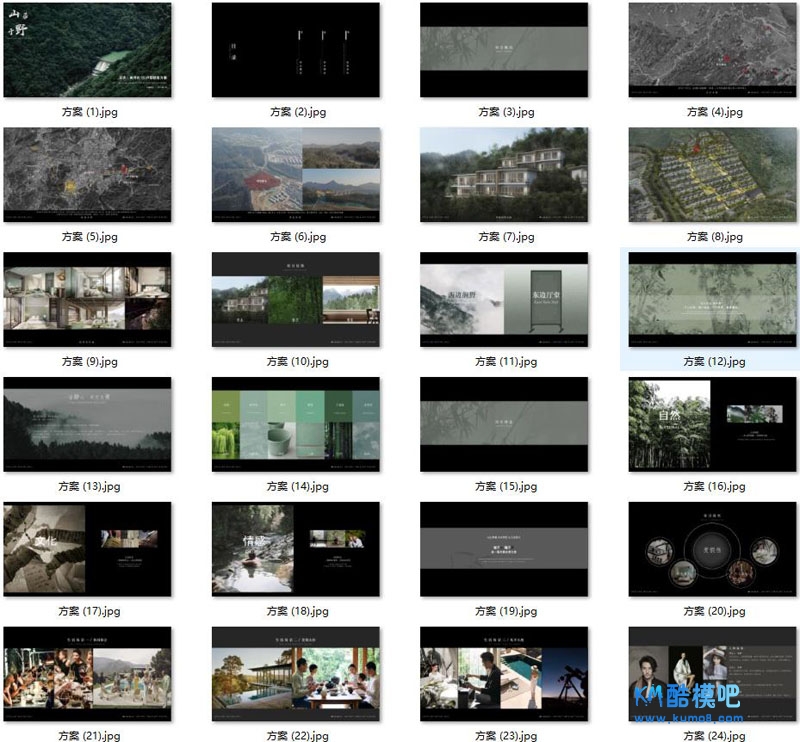800x742 pixels.
Task: Select the highlighted 方案 (12).jpg thumbnail
Action: [713, 300]
